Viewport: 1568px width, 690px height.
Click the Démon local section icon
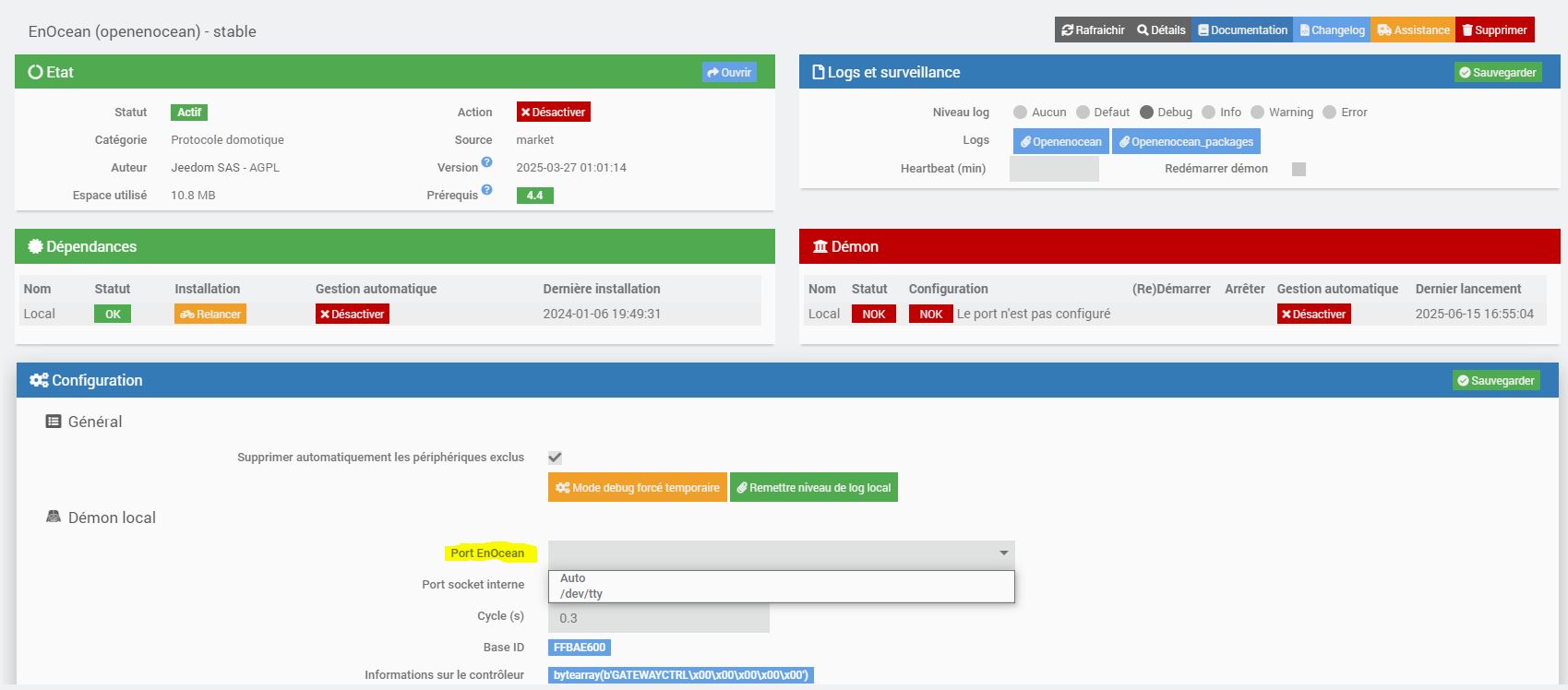pos(54,517)
